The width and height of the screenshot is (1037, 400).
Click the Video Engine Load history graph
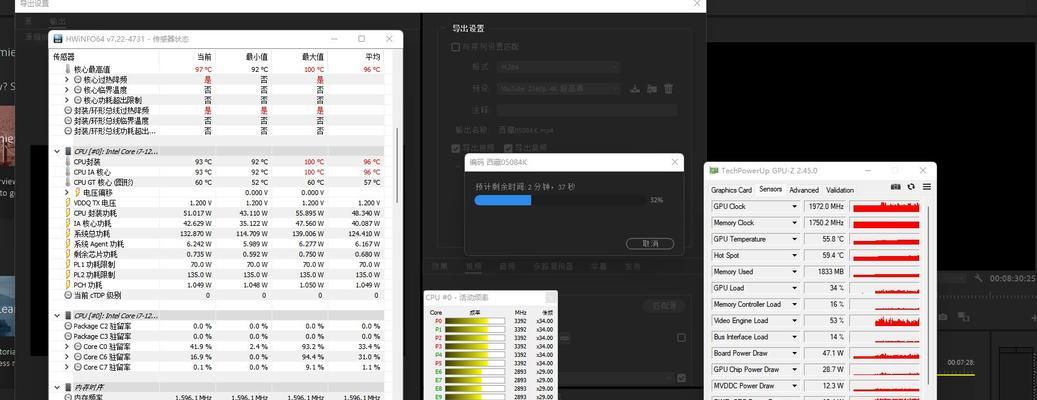[x=886, y=321]
